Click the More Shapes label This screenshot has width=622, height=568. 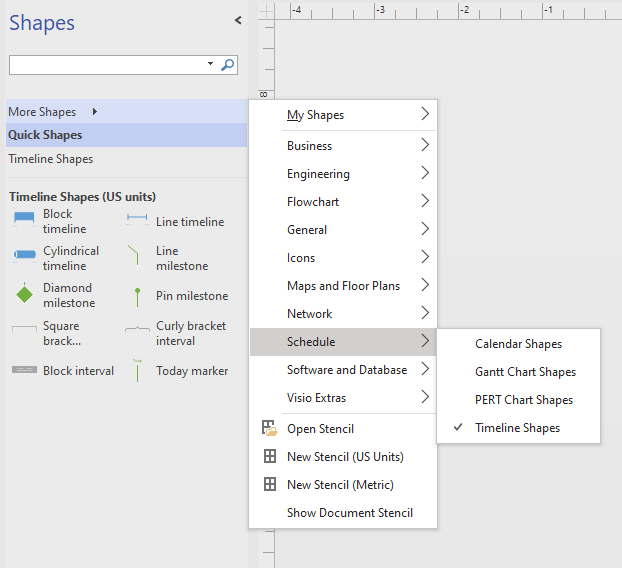42,112
